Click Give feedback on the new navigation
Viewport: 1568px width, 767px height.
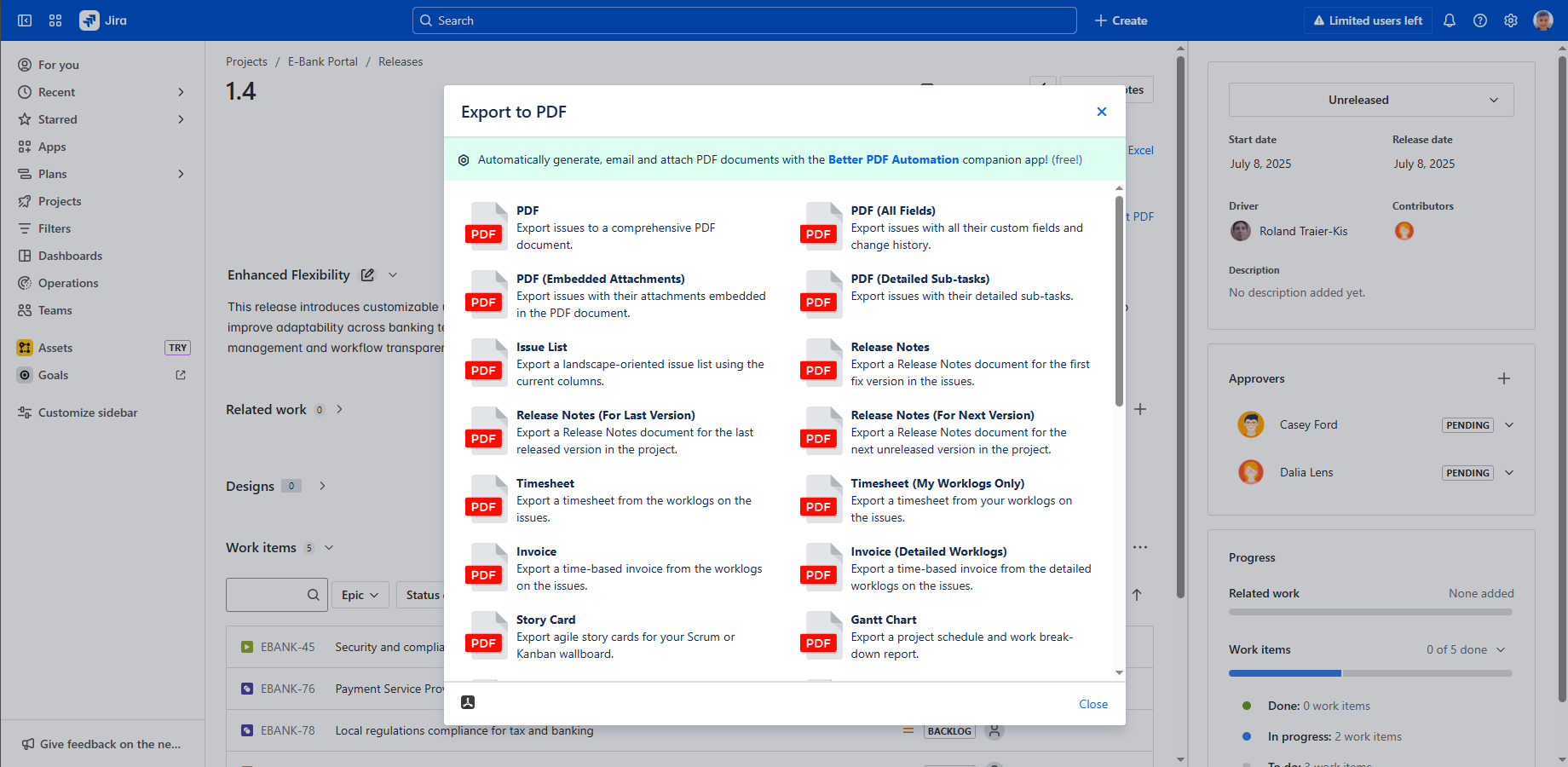[102, 744]
